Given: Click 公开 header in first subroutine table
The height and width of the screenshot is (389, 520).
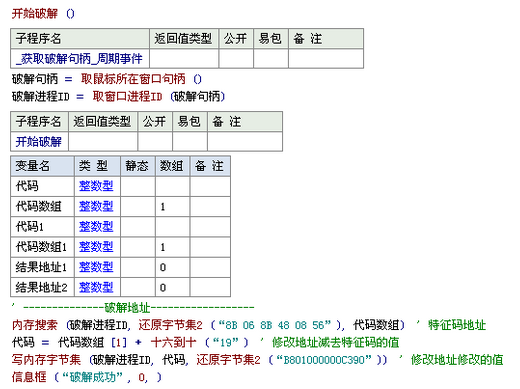Looking at the screenshot, I should (x=236, y=39).
